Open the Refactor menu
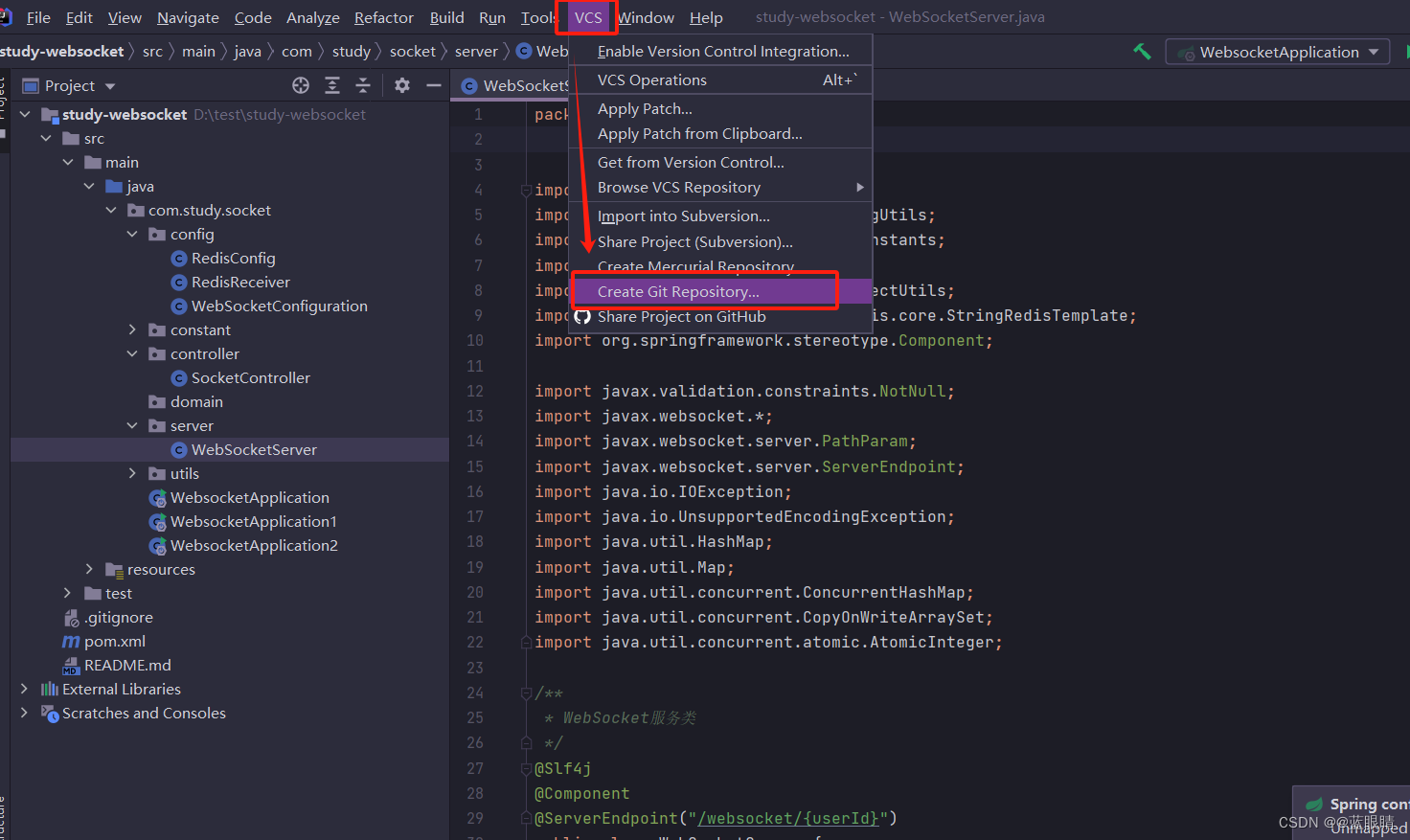The height and width of the screenshot is (840, 1410). [384, 17]
